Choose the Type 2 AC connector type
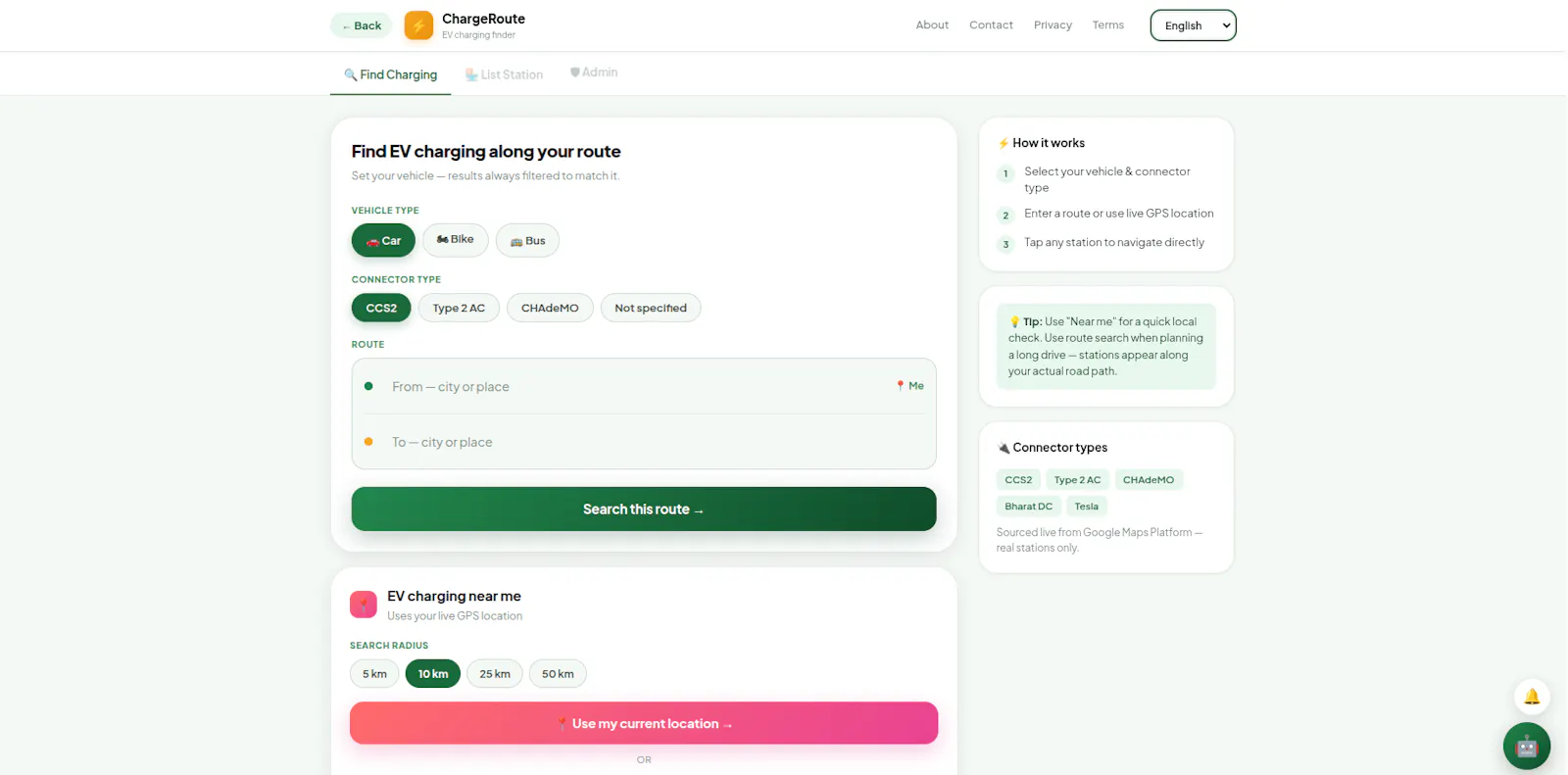The height and width of the screenshot is (775, 1568). tap(459, 308)
